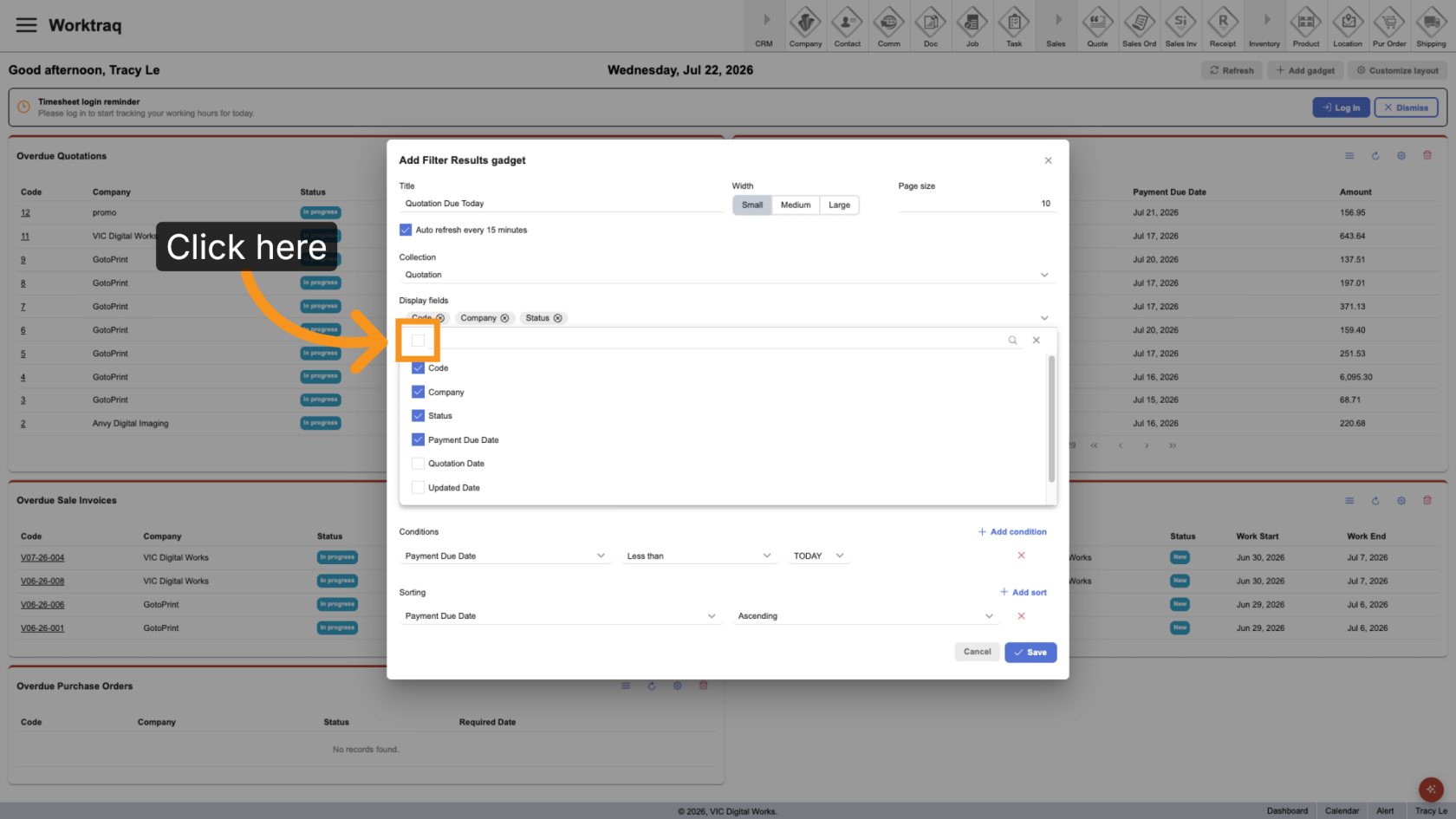The width and height of the screenshot is (1456, 819).
Task: Remove the Status display field chip
Action: [x=557, y=318]
